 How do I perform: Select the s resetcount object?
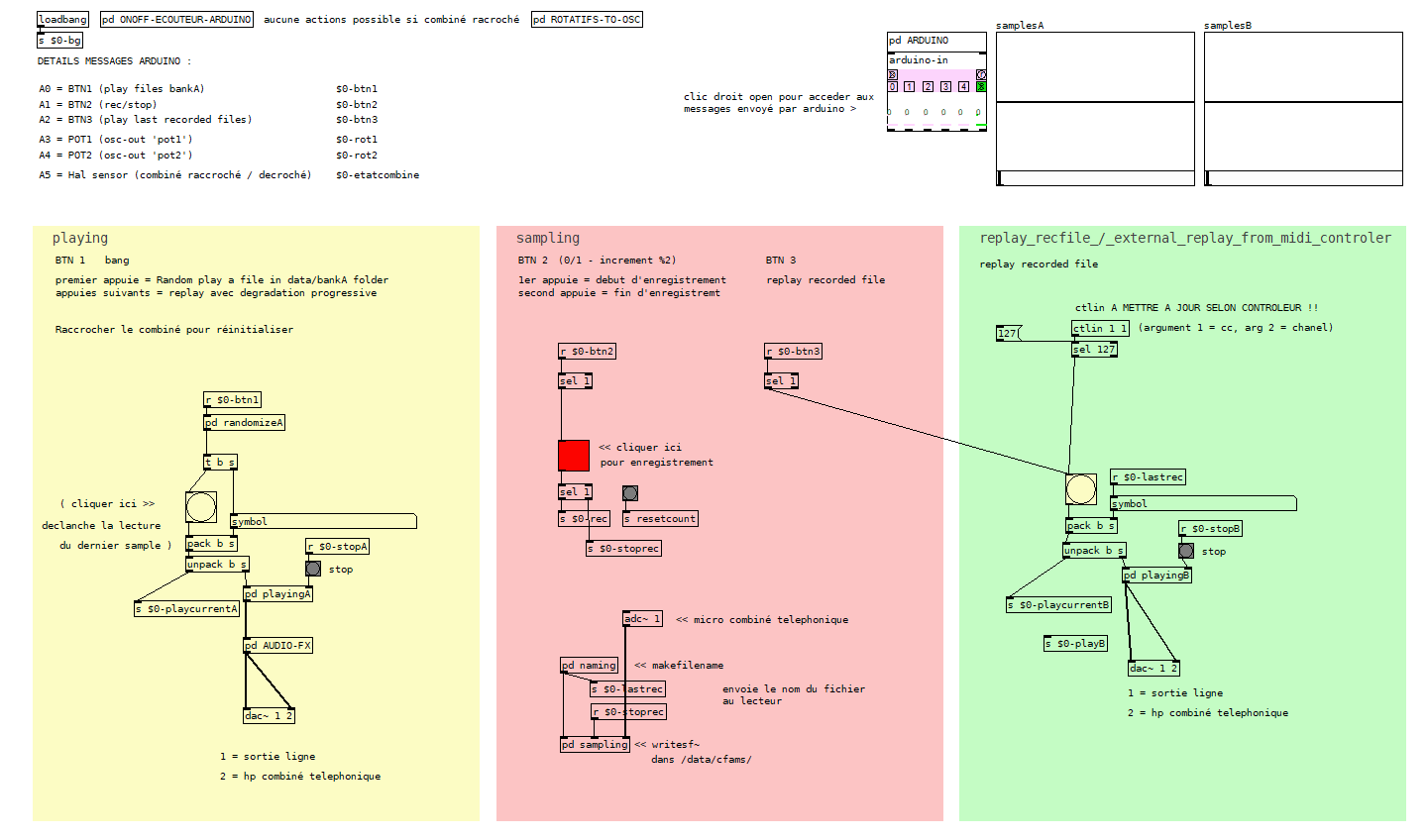(660, 518)
